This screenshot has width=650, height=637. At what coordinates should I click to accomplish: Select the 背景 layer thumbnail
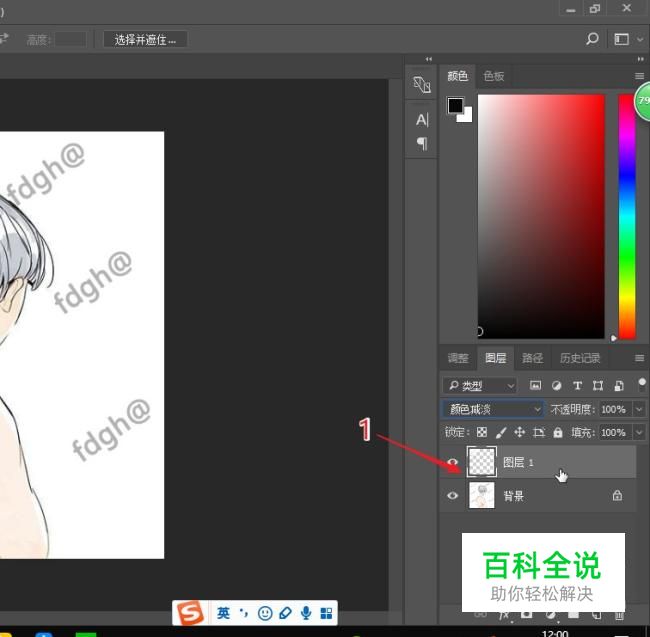click(x=481, y=495)
